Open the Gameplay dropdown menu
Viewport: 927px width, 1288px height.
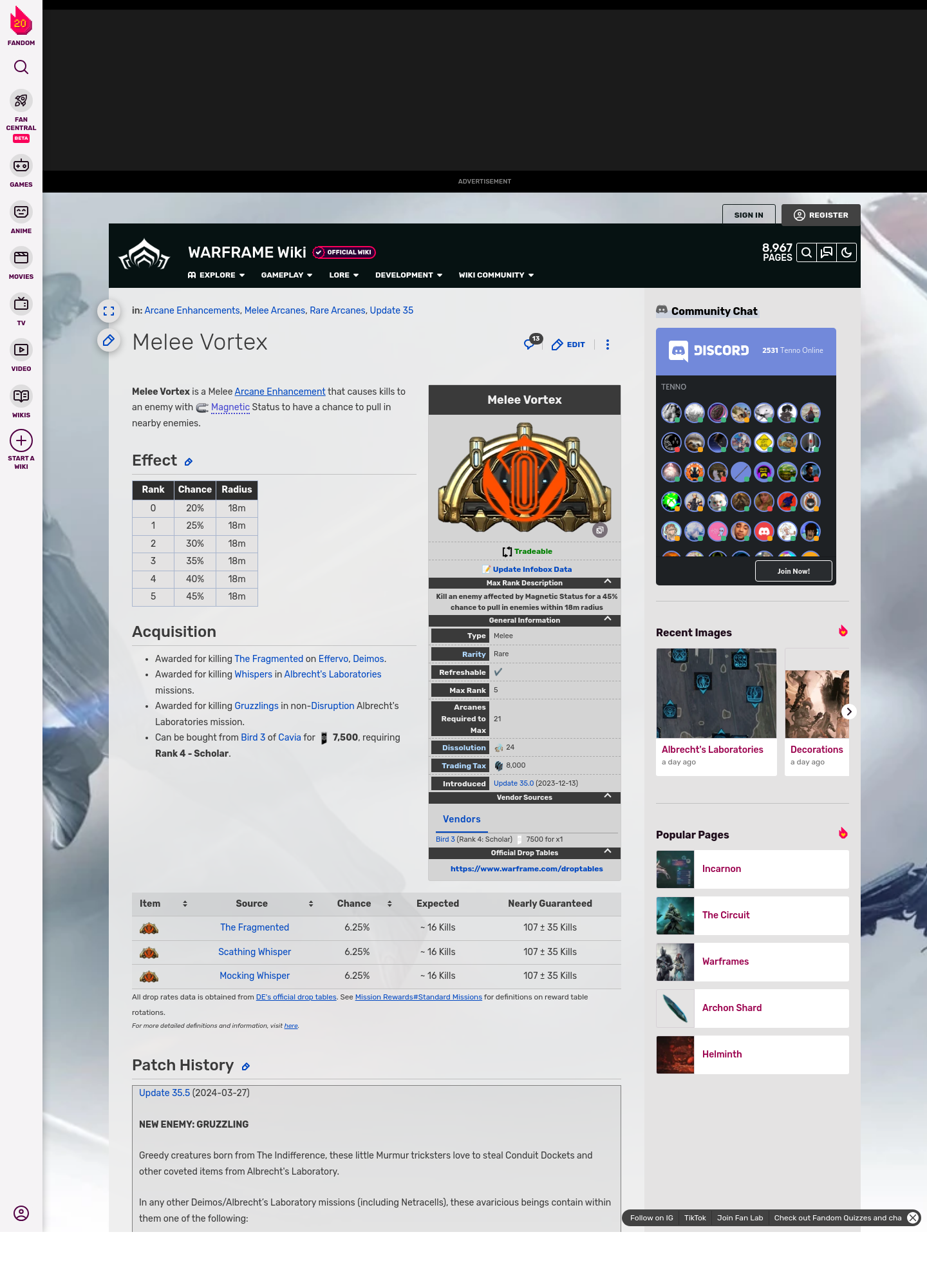click(286, 275)
